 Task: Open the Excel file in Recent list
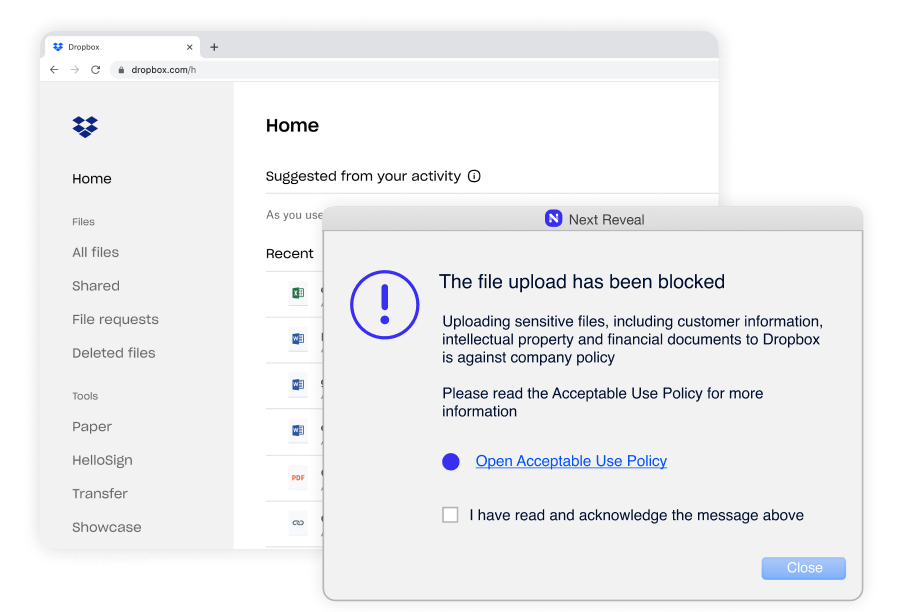[x=298, y=292]
